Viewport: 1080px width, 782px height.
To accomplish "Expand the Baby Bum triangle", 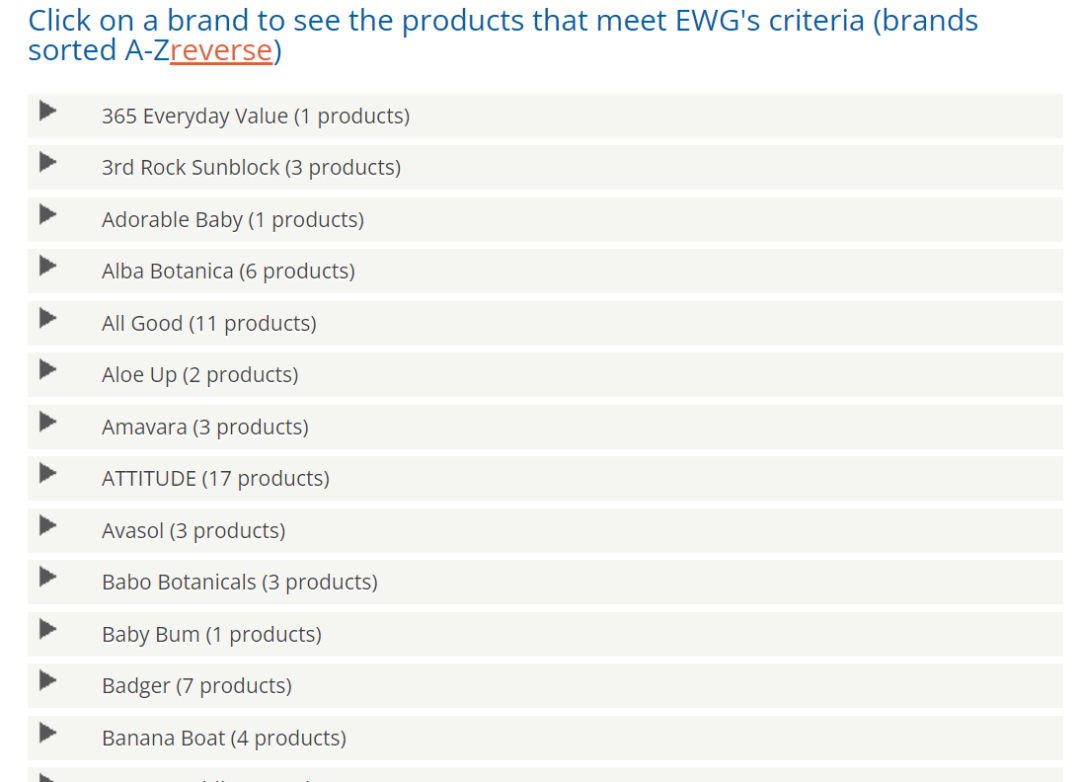I will tap(48, 629).
